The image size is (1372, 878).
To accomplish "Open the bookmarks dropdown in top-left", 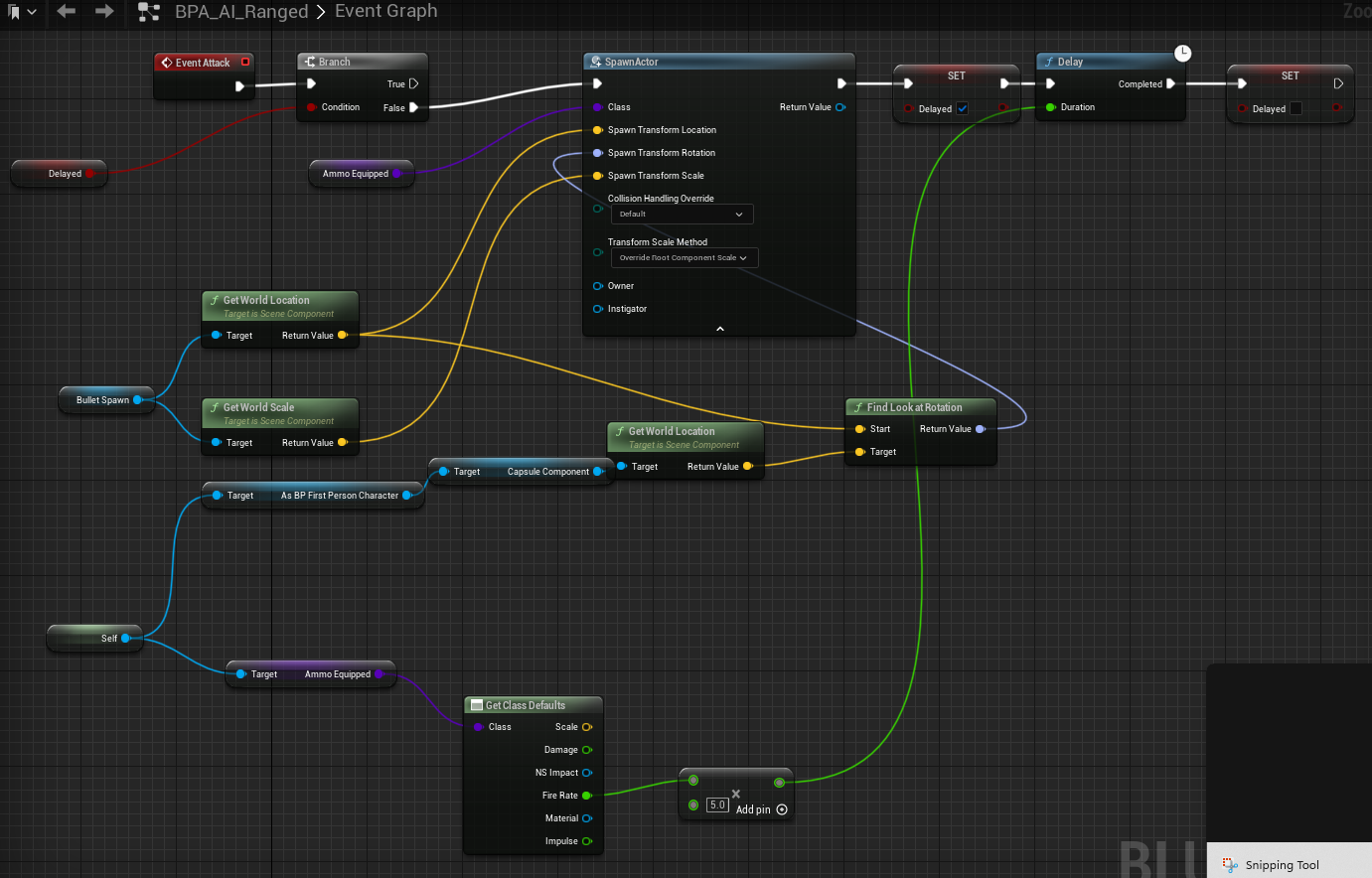I will click(22, 12).
